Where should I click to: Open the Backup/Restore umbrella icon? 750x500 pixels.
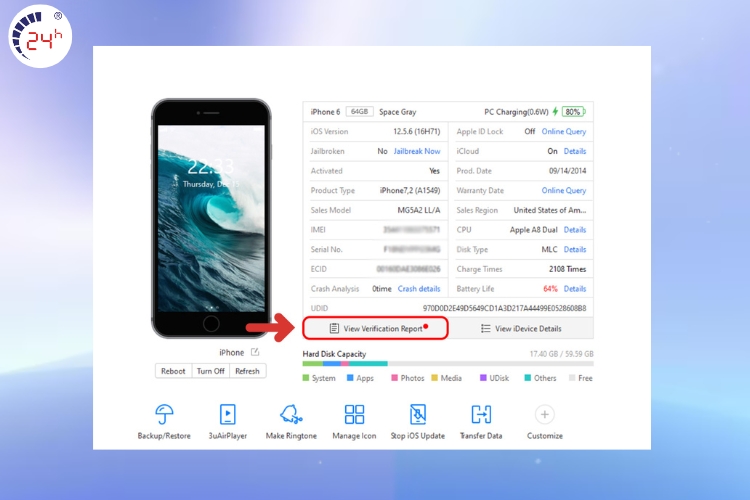pos(163,415)
